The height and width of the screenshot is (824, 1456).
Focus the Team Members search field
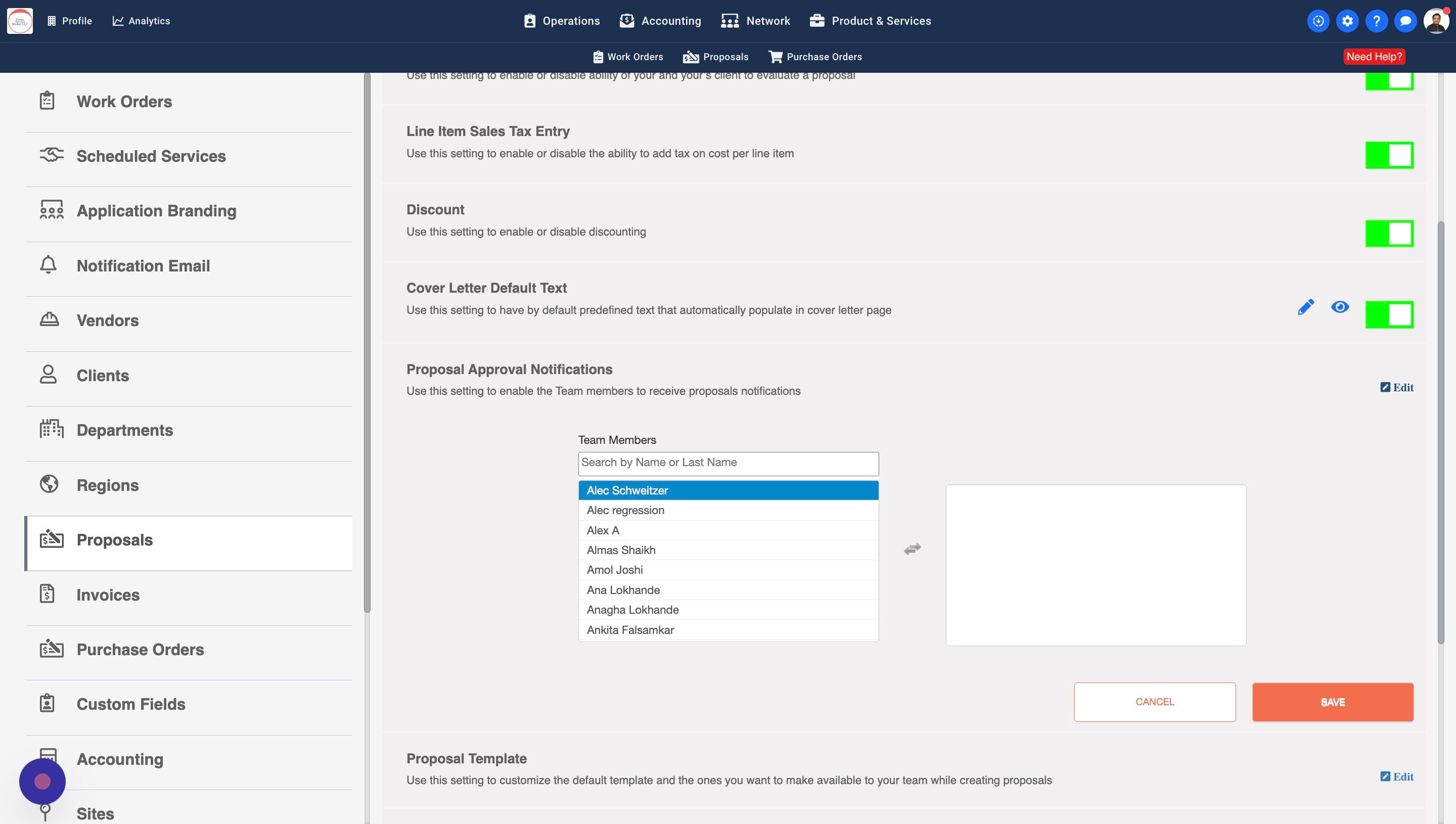[729, 463]
